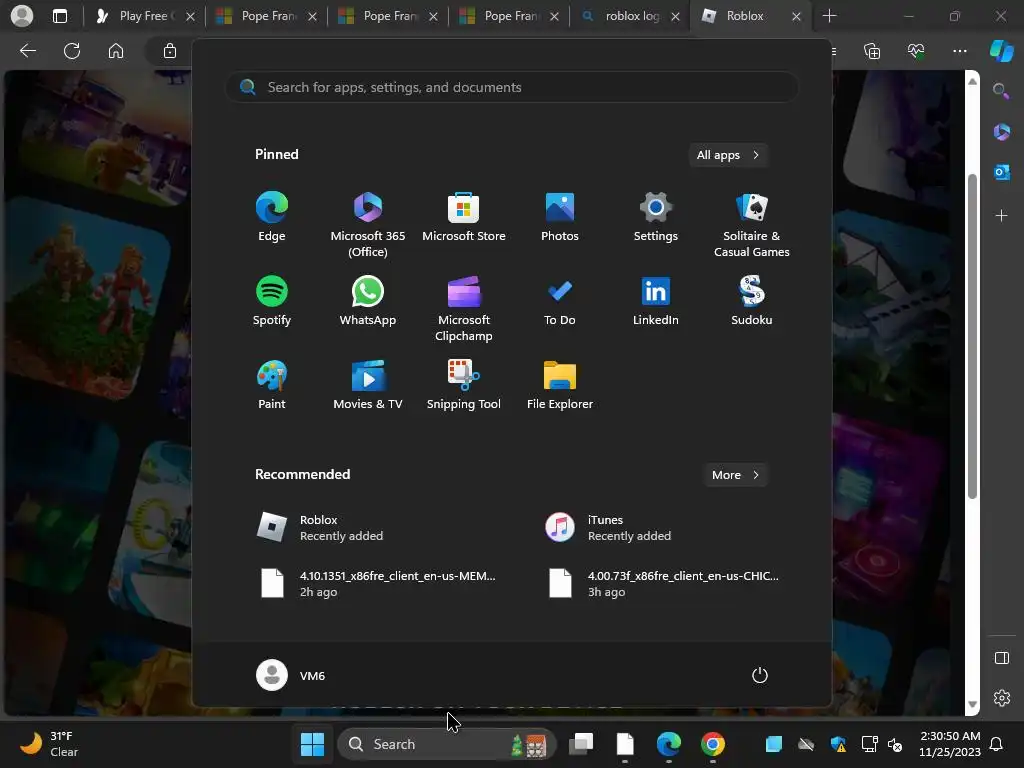The height and width of the screenshot is (768, 1024).
Task: Click the Start menu search field
Action: pos(512,87)
